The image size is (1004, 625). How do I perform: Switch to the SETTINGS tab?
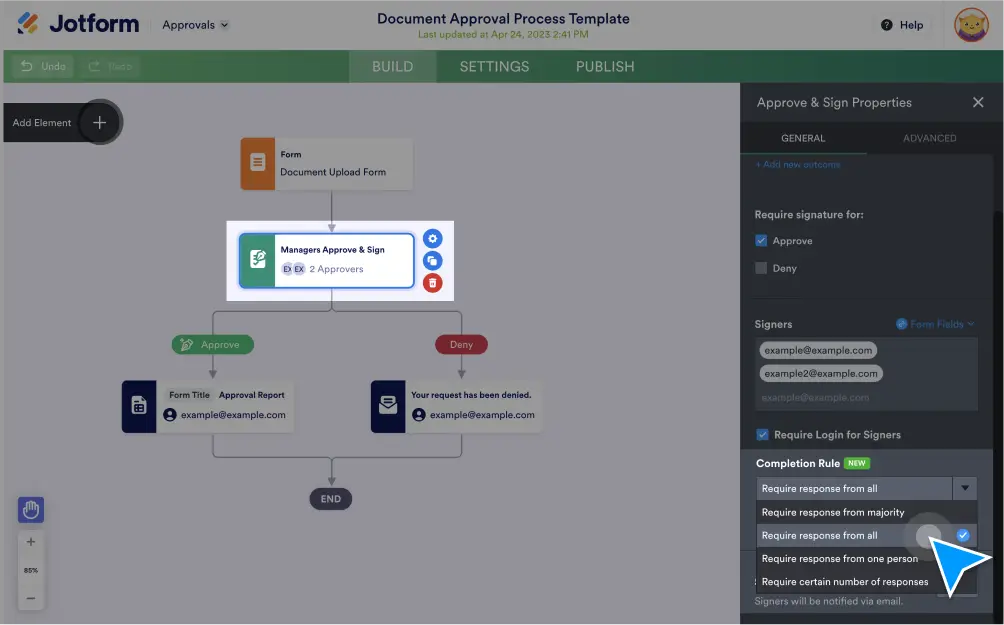coord(494,67)
